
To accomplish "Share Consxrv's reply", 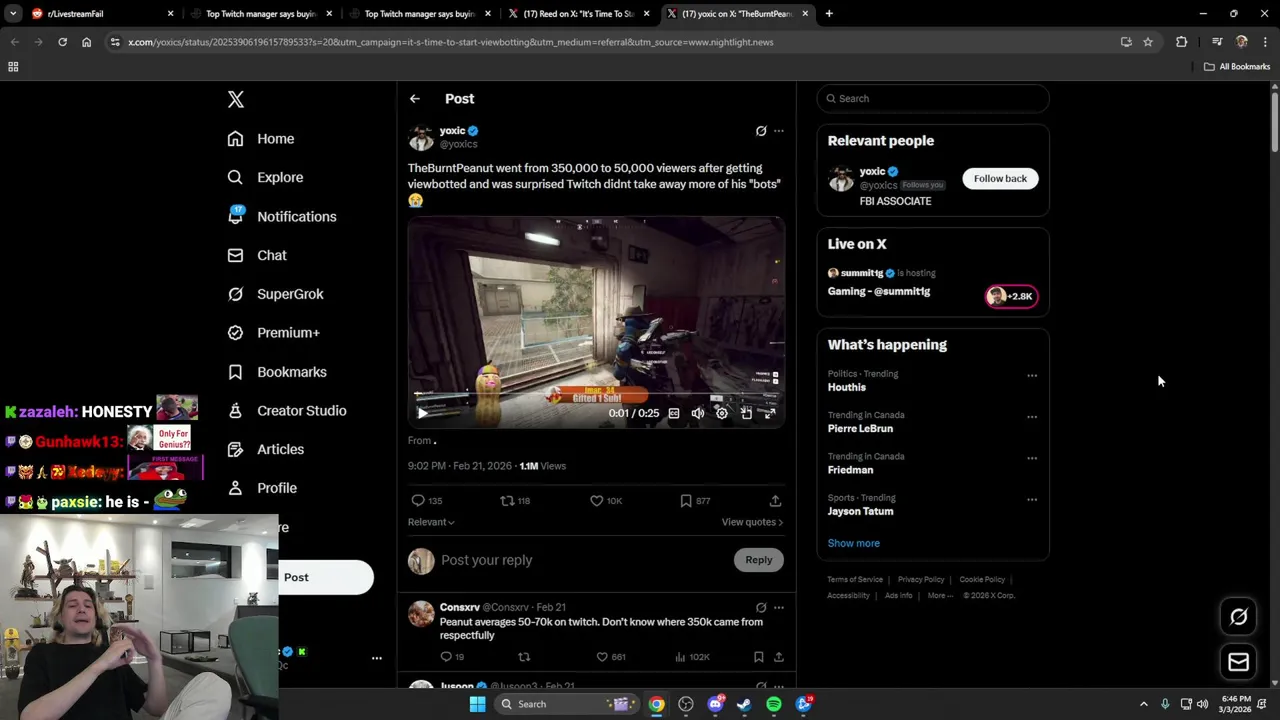I will point(779,657).
